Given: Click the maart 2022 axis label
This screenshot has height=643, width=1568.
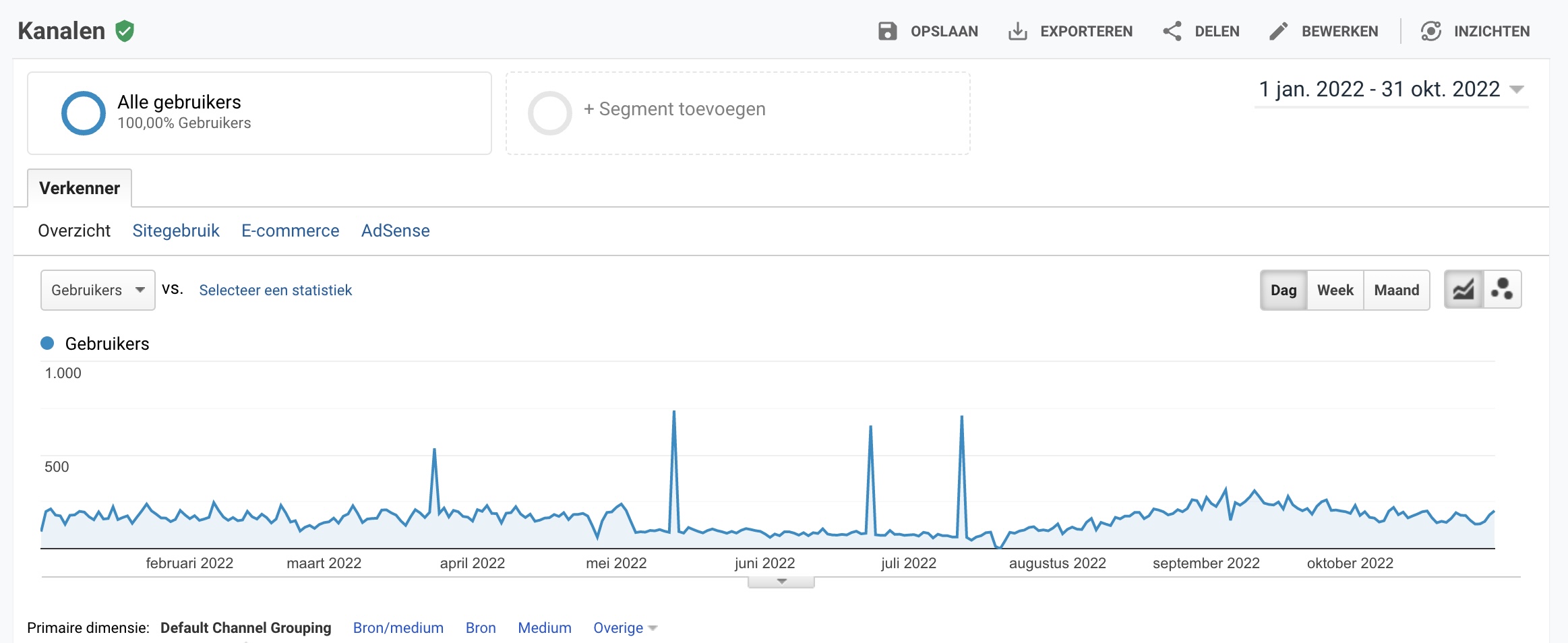Looking at the screenshot, I should (x=324, y=563).
